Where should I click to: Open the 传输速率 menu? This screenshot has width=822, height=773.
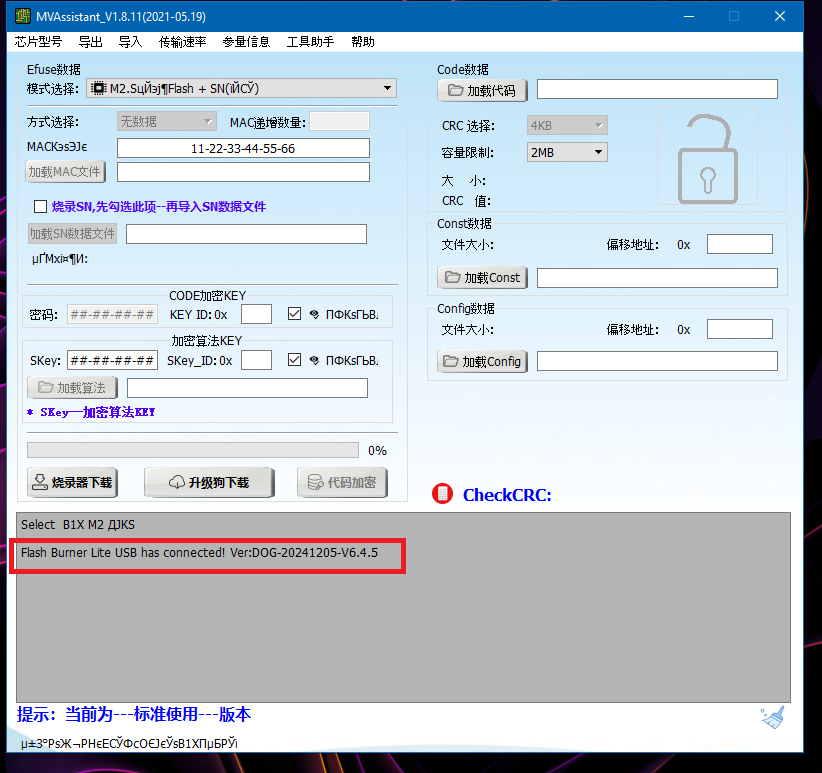[183, 42]
